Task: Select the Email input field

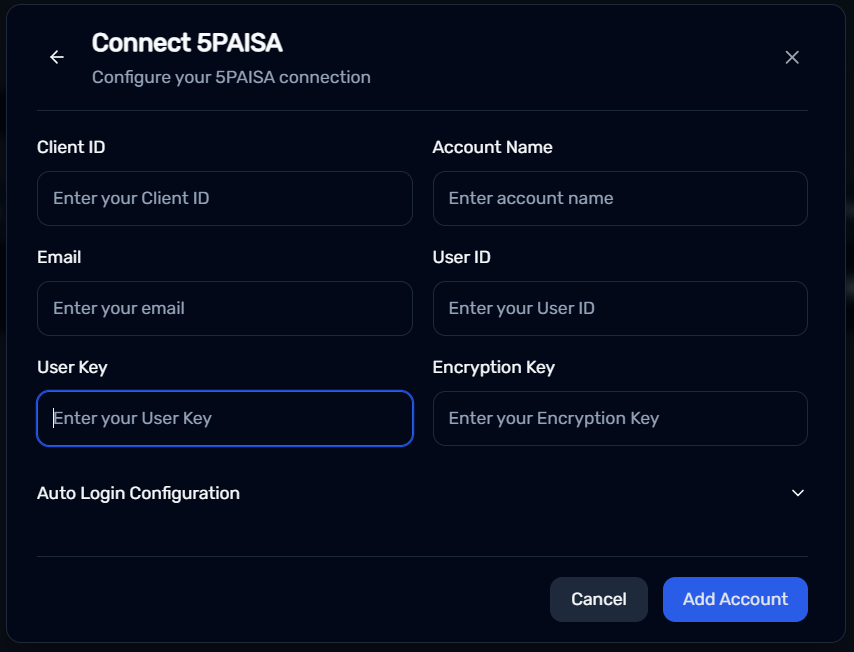Action: [225, 308]
